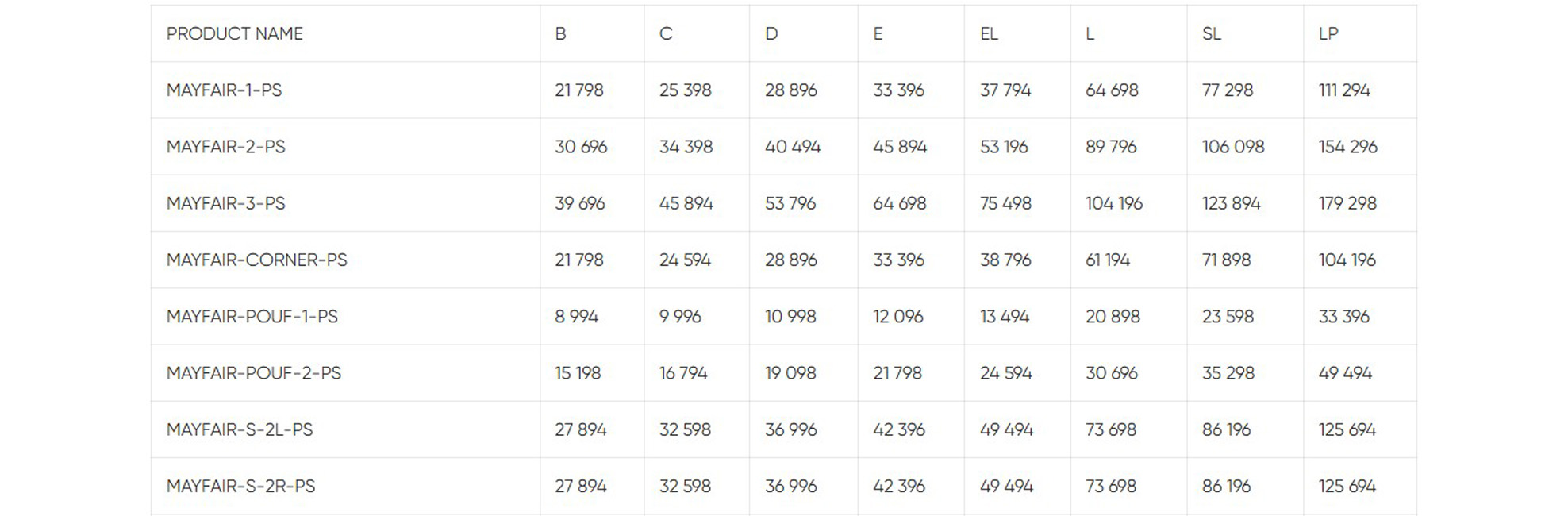Select the 16 794 value in column C
Screen dimensions: 1568x516
click(683, 373)
